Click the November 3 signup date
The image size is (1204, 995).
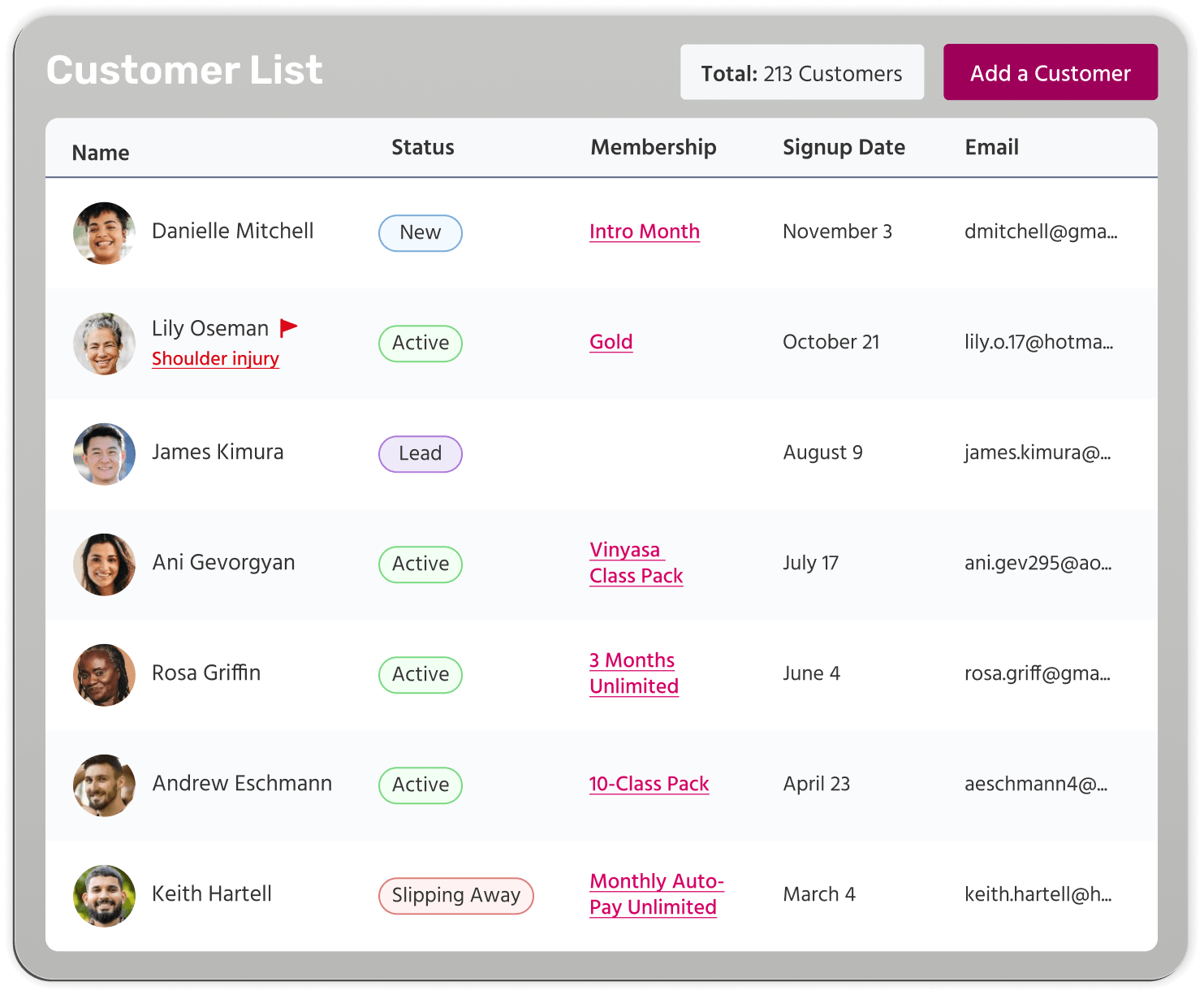pyautogui.click(x=837, y=231)
